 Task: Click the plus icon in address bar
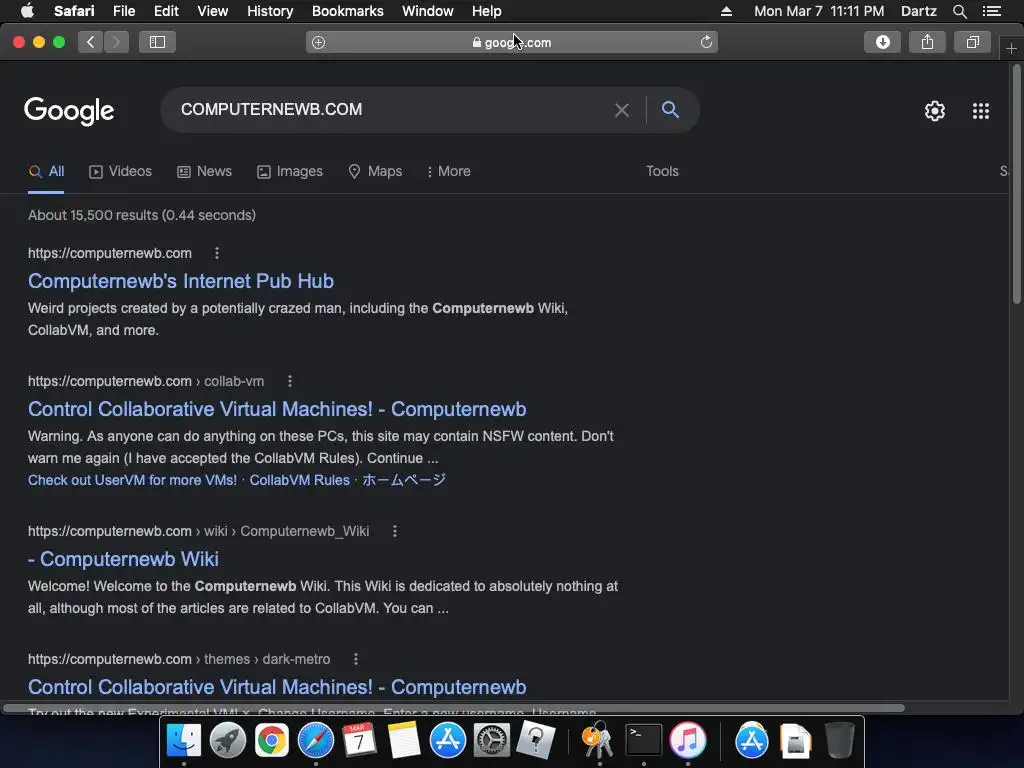tap(319, 42)
